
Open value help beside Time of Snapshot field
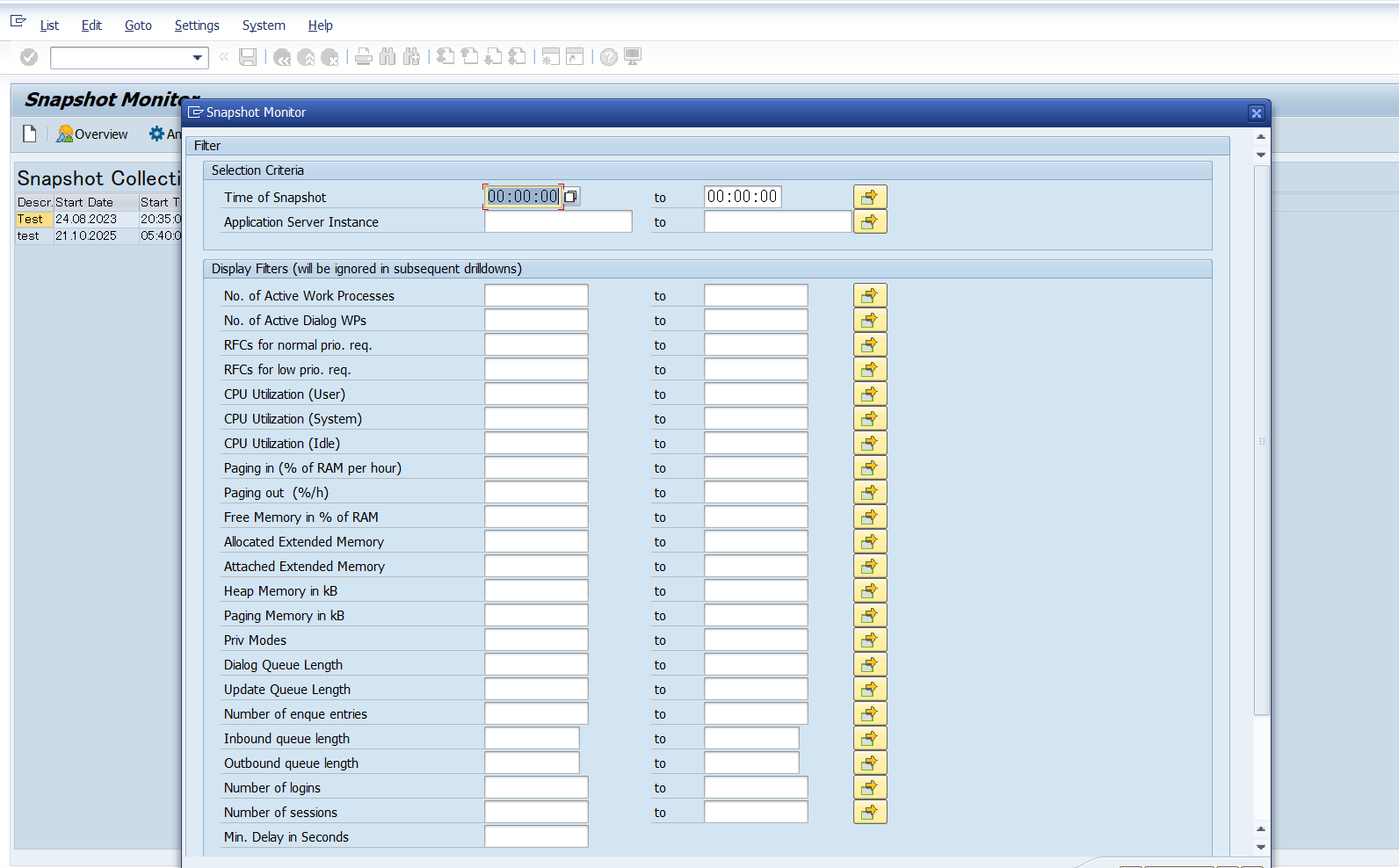coord(570,197)
